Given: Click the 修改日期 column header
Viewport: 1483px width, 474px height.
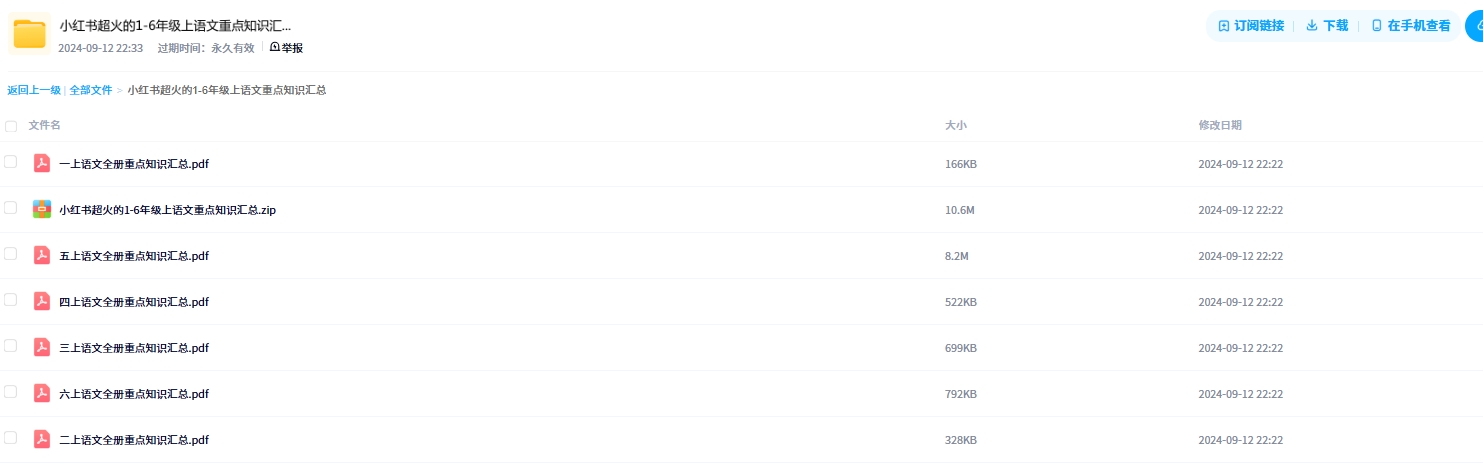Looking at the screenshot, I should coord(1220,125).
